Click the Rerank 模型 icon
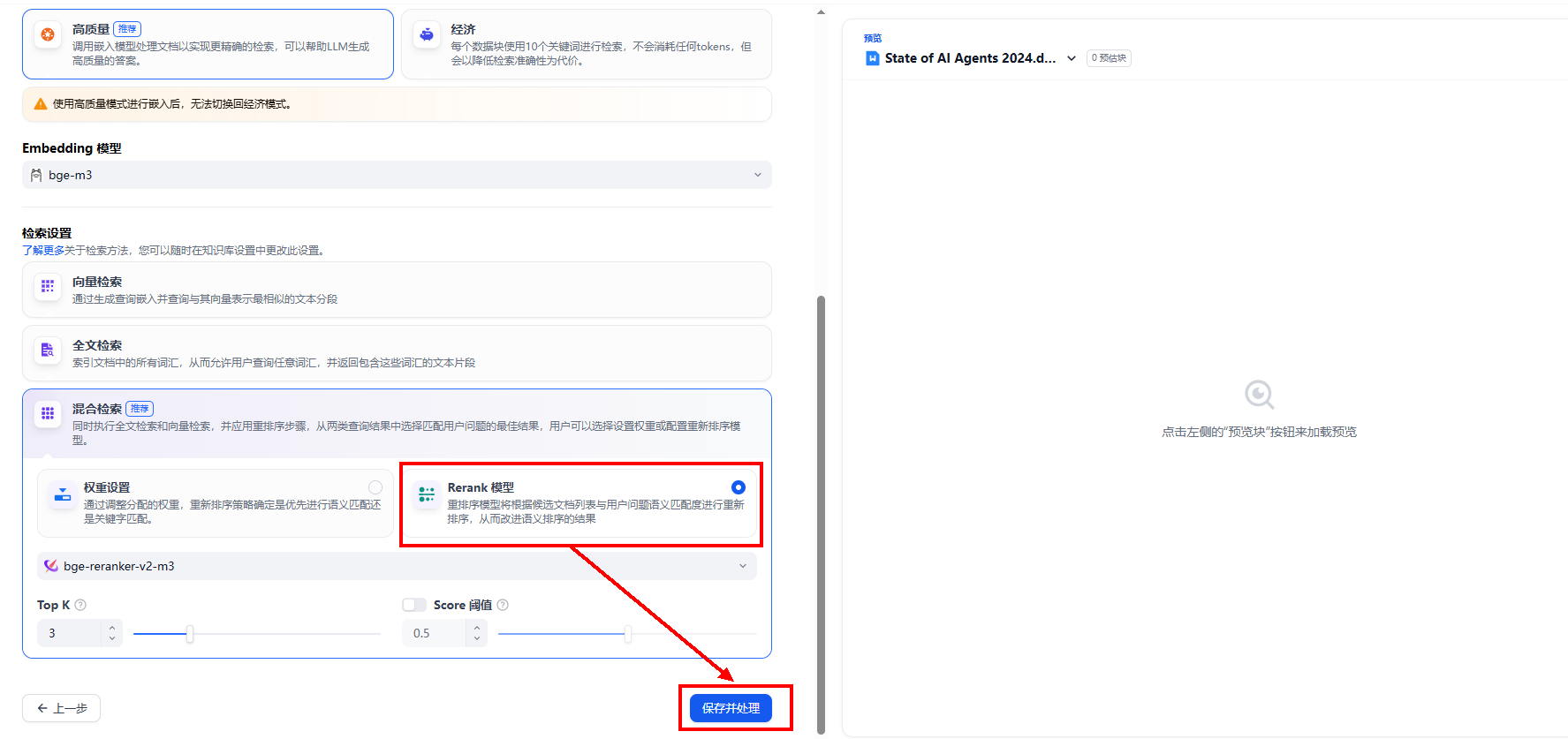 (427, 494)
